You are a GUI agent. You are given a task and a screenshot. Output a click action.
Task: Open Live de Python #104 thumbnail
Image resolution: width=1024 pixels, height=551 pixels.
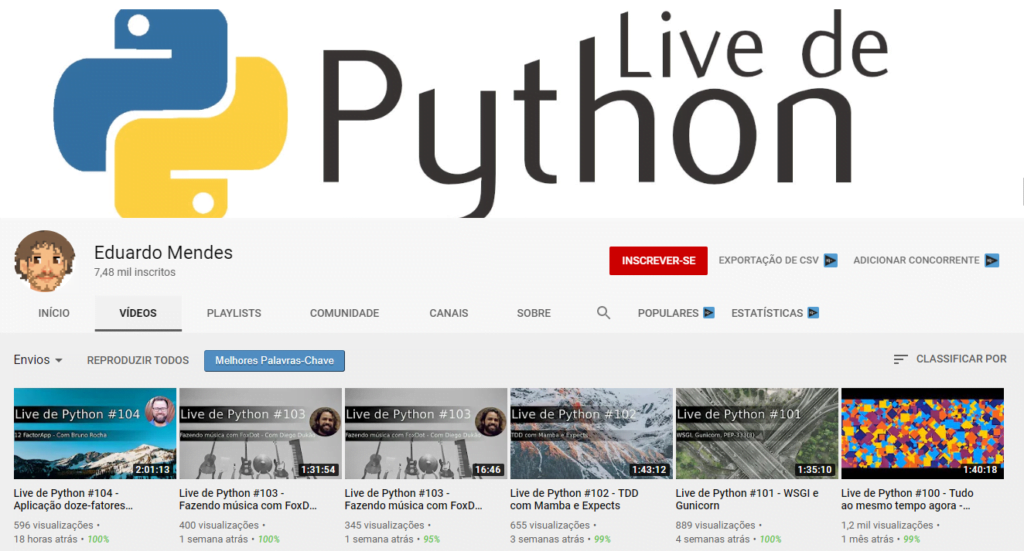pyautogui.click(x=95, y=434)
